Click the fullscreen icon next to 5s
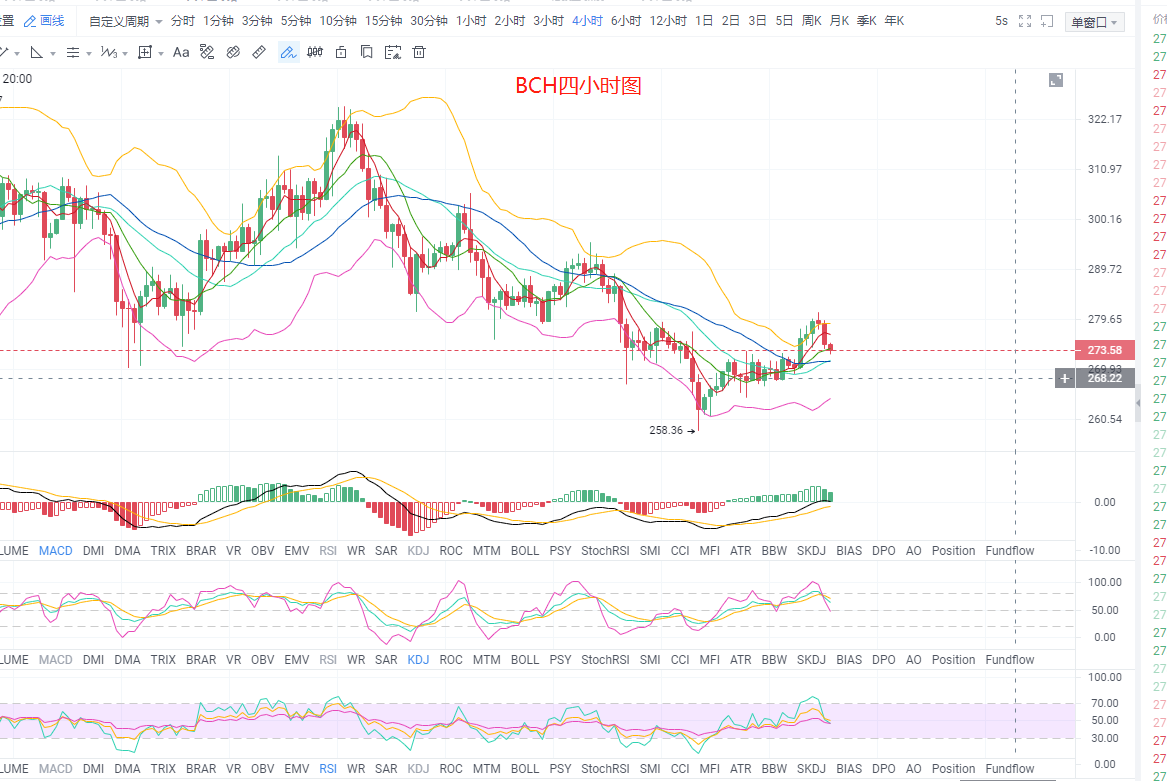The width and height of the screenshot is (1167, 781). coord(1024,21)
